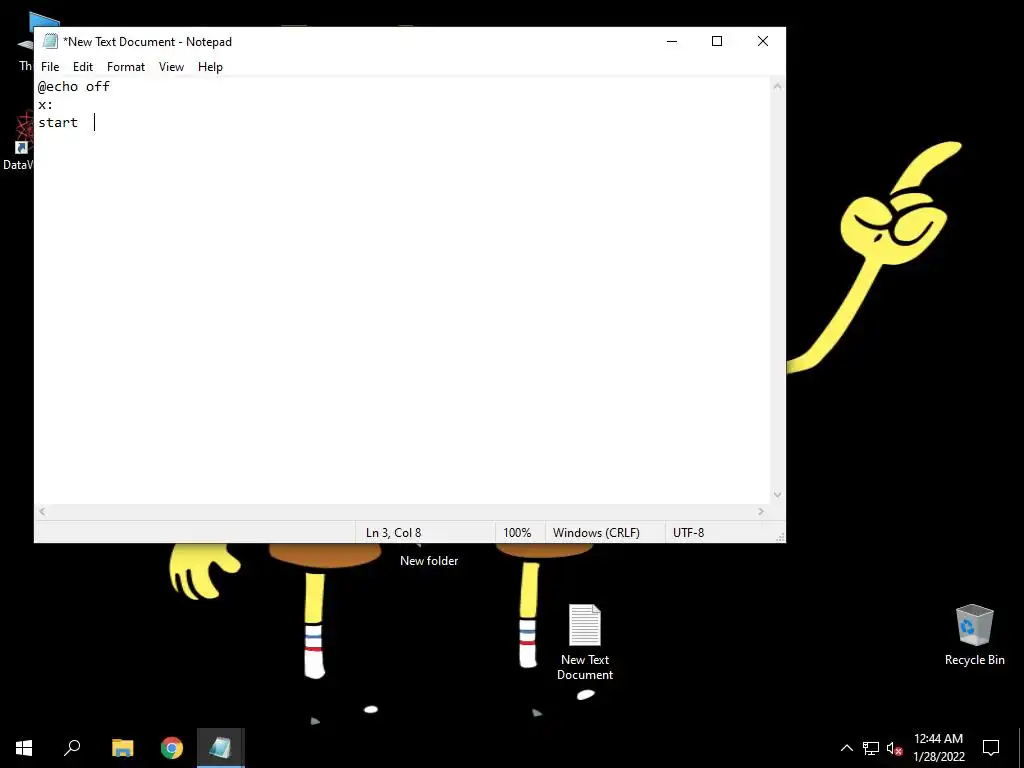Open the View menu

click(171, 67)
